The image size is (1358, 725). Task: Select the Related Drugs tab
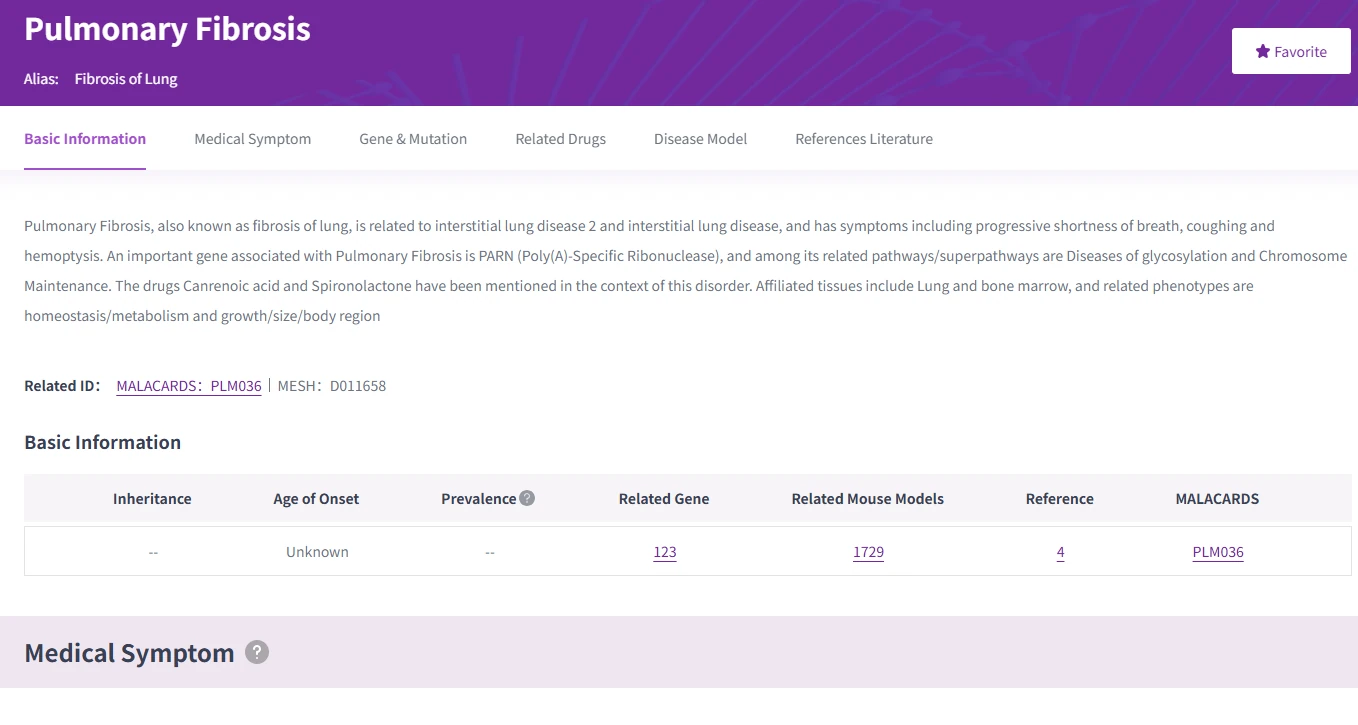tap(560, 139)
